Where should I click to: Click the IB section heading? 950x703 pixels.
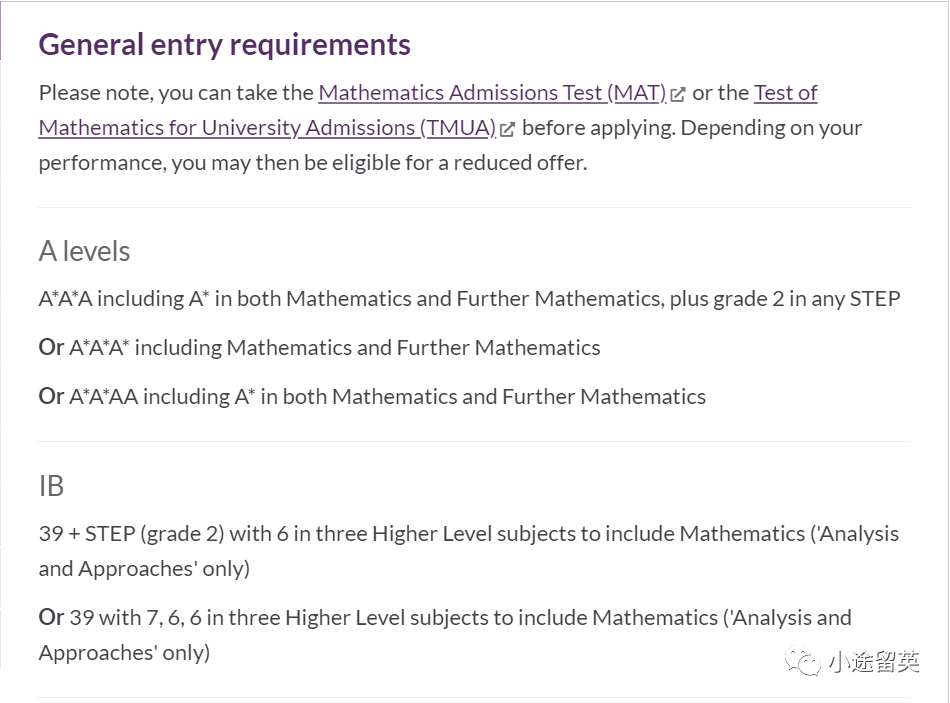pos(51,486)
